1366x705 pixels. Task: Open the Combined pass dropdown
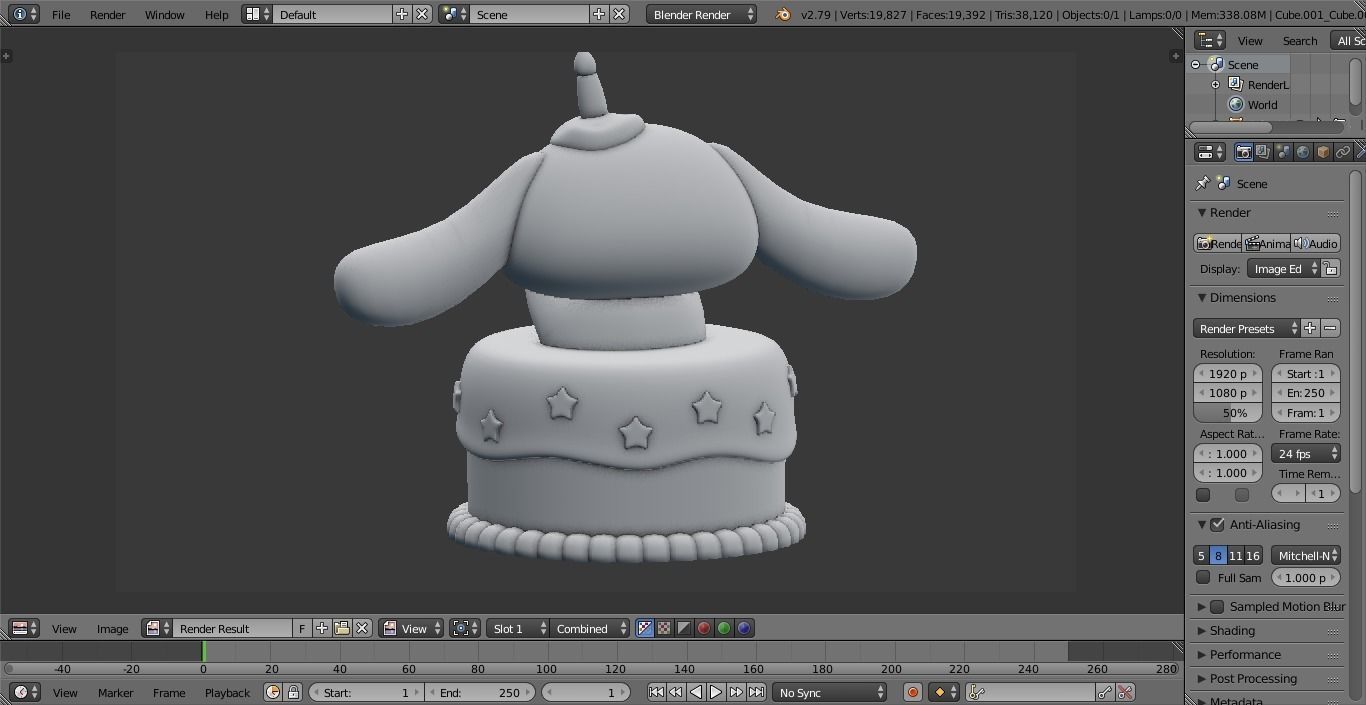click(x=590, y=628)
